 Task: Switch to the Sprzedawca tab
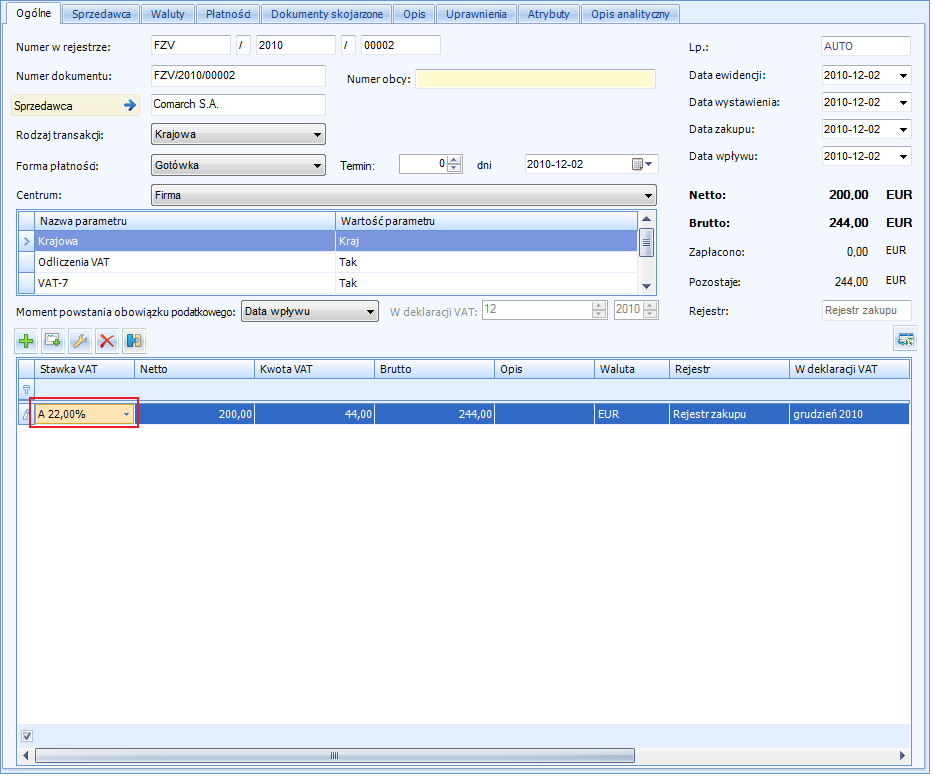coord(101,14)
